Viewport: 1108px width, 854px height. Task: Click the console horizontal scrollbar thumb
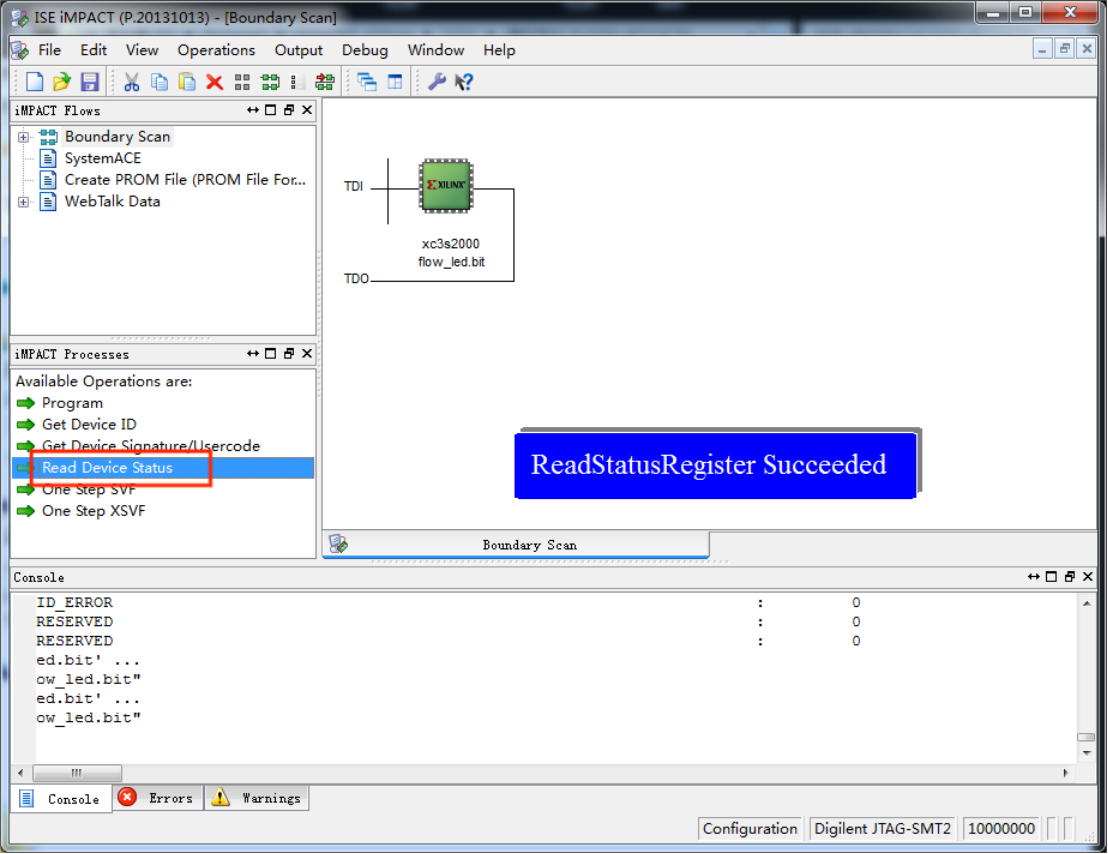pos(77,773)
